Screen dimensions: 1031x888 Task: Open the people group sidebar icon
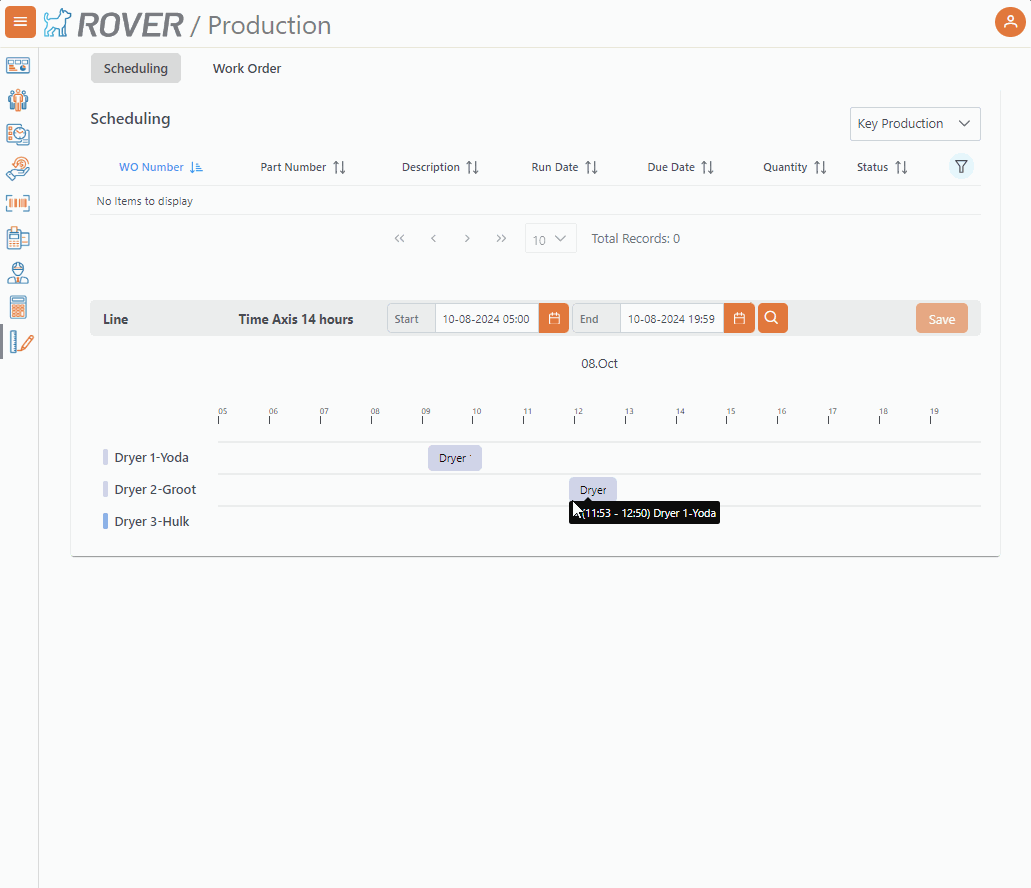tap(18, 100)
